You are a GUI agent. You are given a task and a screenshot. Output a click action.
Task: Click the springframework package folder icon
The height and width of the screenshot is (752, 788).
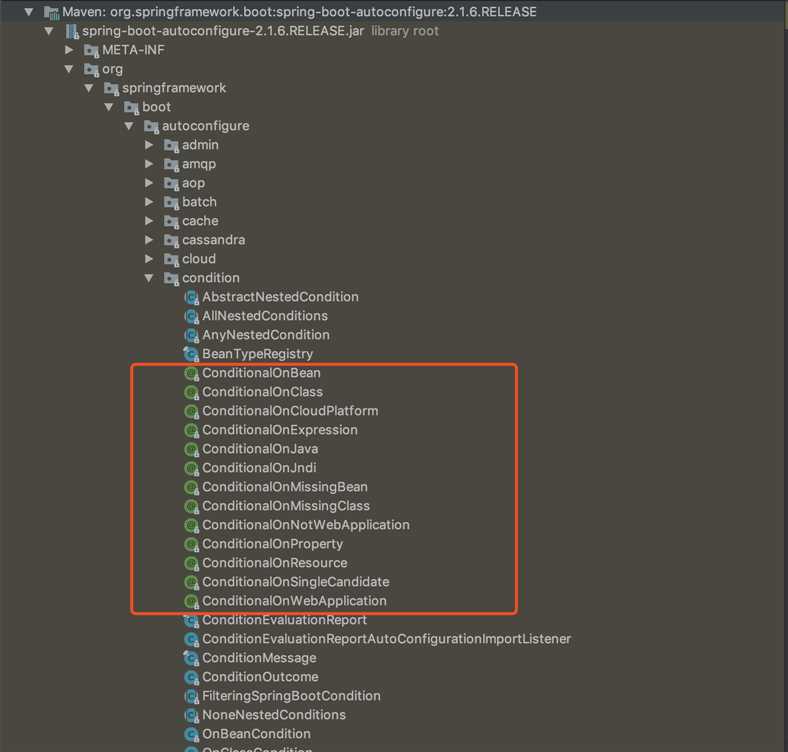[112, 88]
